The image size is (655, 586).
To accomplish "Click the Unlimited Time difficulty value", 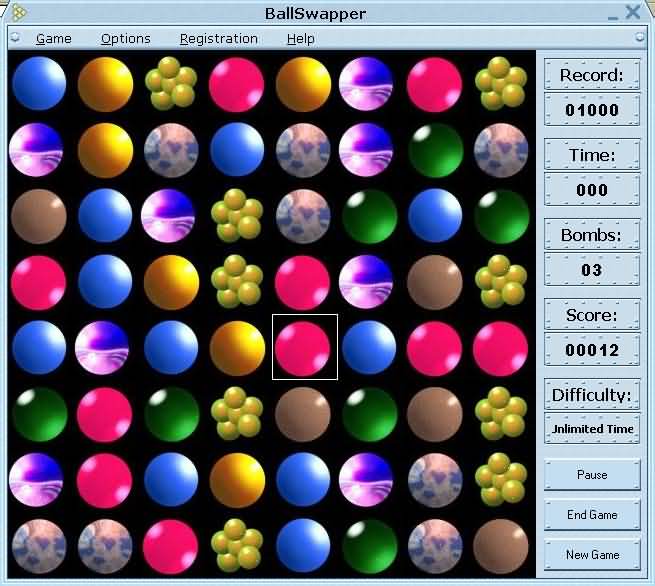I will [x=592, y=429].
